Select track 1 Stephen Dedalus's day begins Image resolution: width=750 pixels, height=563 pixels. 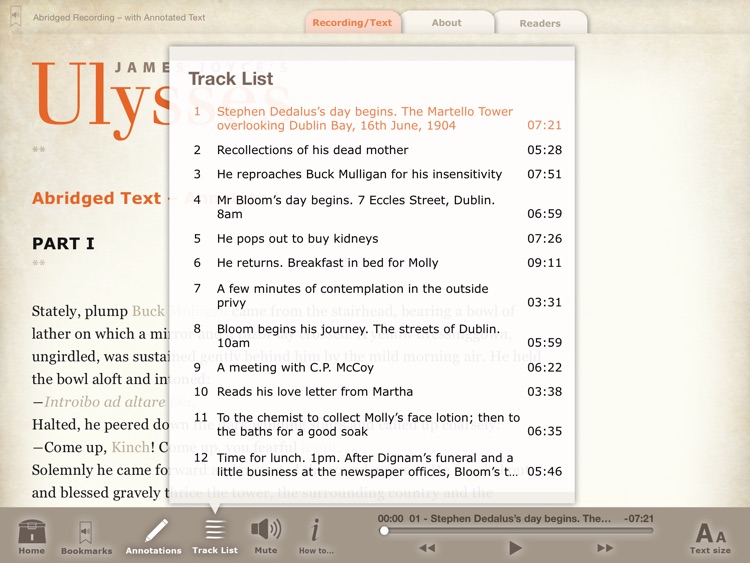point(377,118)
